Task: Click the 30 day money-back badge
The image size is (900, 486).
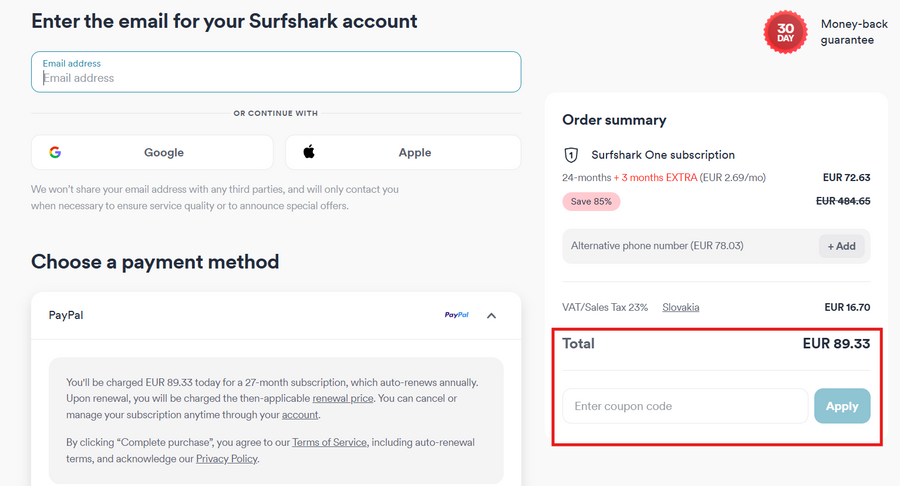Action: pyautogui.click(x=785, y=32)
